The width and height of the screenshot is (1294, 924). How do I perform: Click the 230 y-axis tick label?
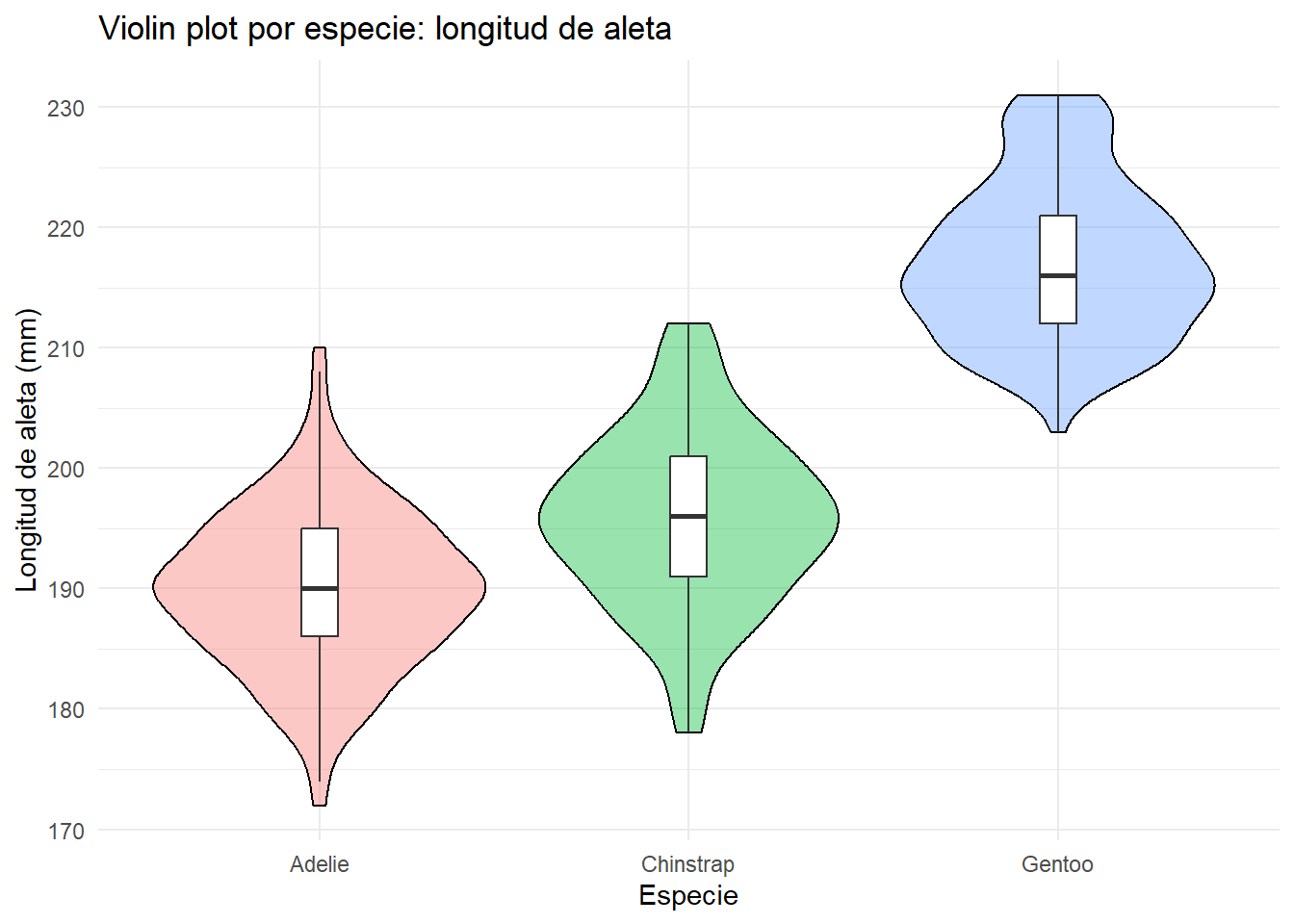coord(65,109)
